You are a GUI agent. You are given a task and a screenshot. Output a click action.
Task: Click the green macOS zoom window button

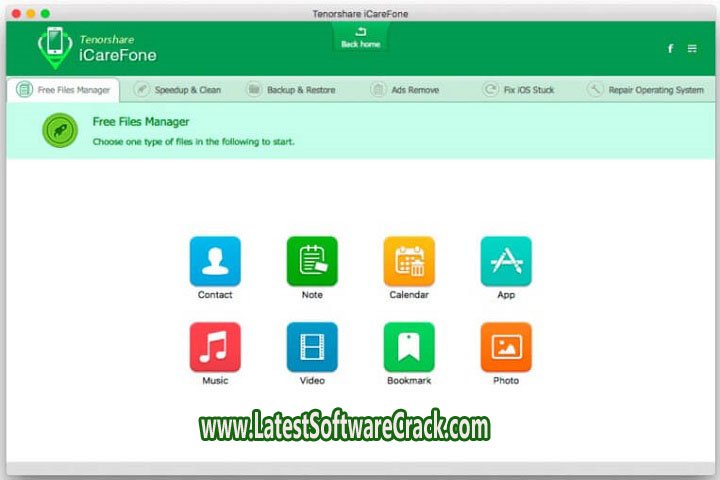click(x=45, y=12)
